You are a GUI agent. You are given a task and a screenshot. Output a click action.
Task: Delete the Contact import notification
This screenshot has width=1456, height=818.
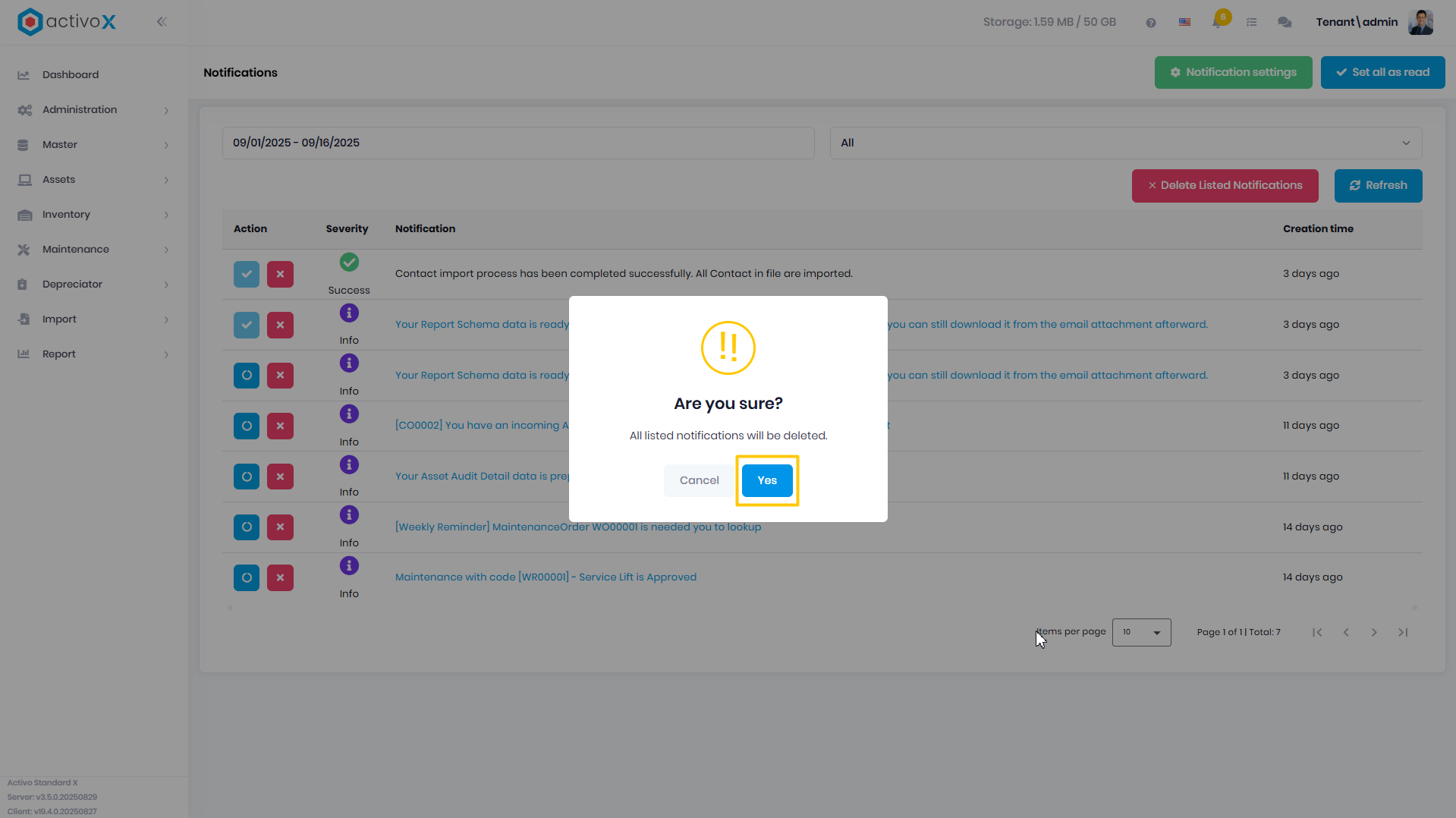pyautogui.click(x=280, y=274)
